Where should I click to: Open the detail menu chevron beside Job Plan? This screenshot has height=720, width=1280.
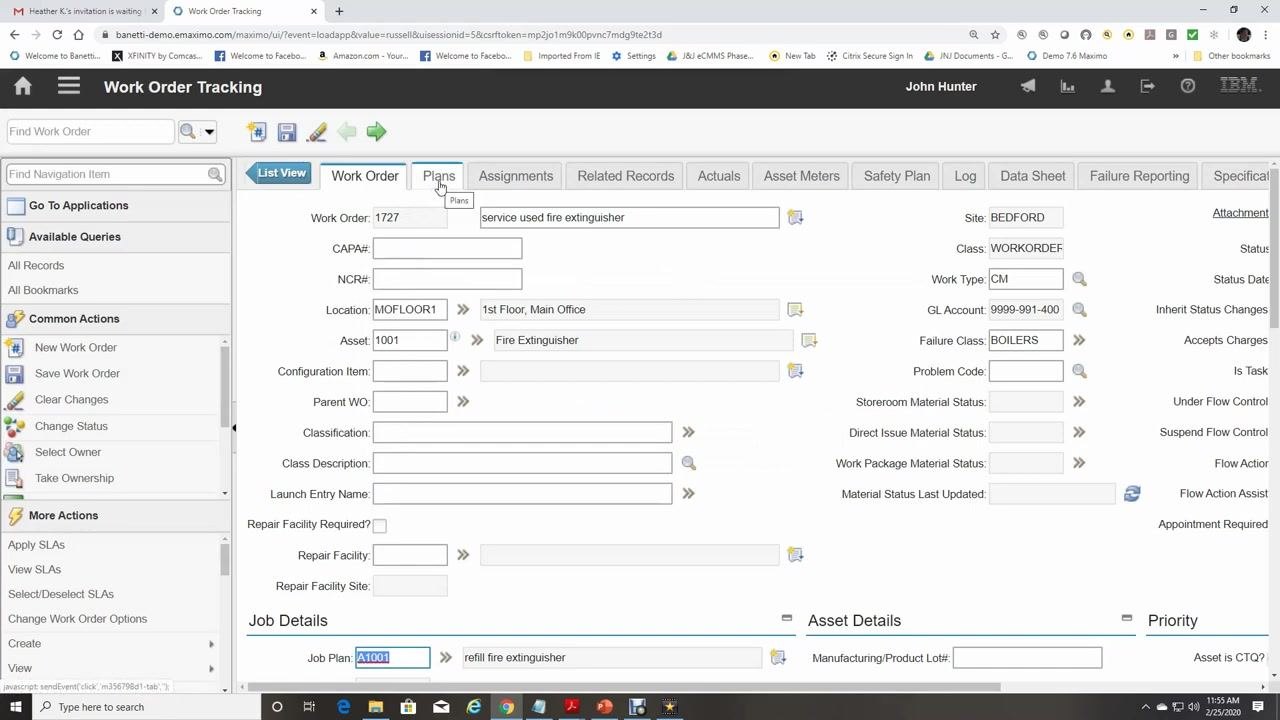coord(445,658)
